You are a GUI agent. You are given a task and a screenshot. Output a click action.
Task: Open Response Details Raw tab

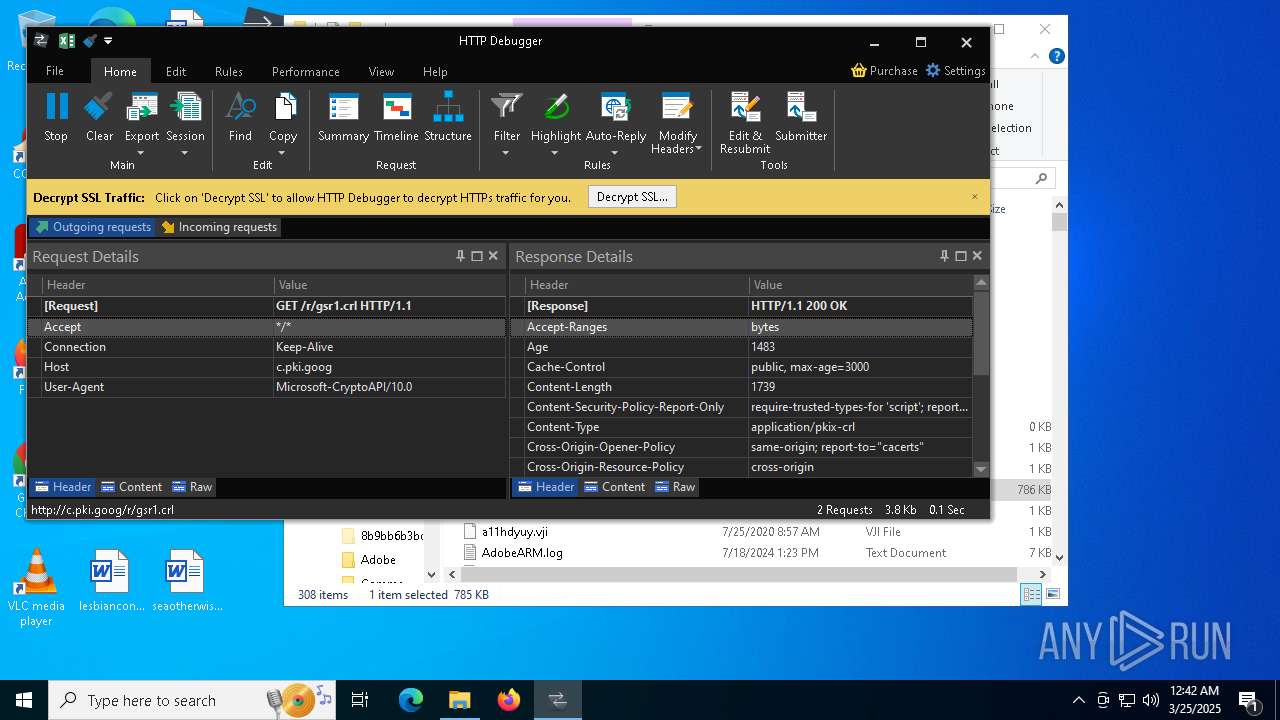675,487
